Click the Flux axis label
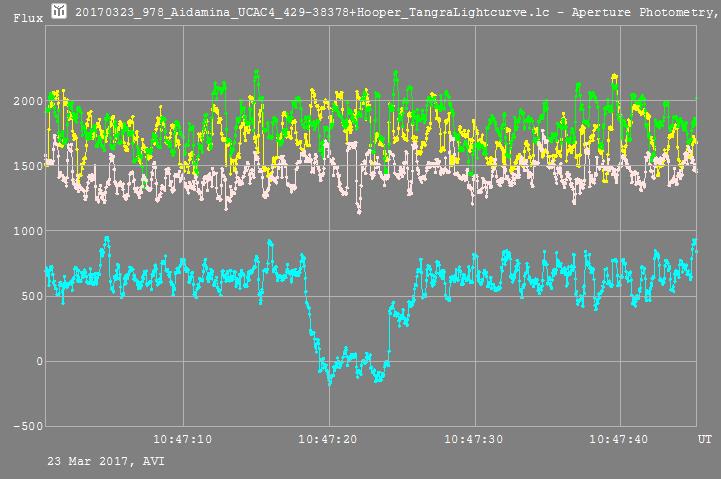721x479 pixels. click(28, 18)
